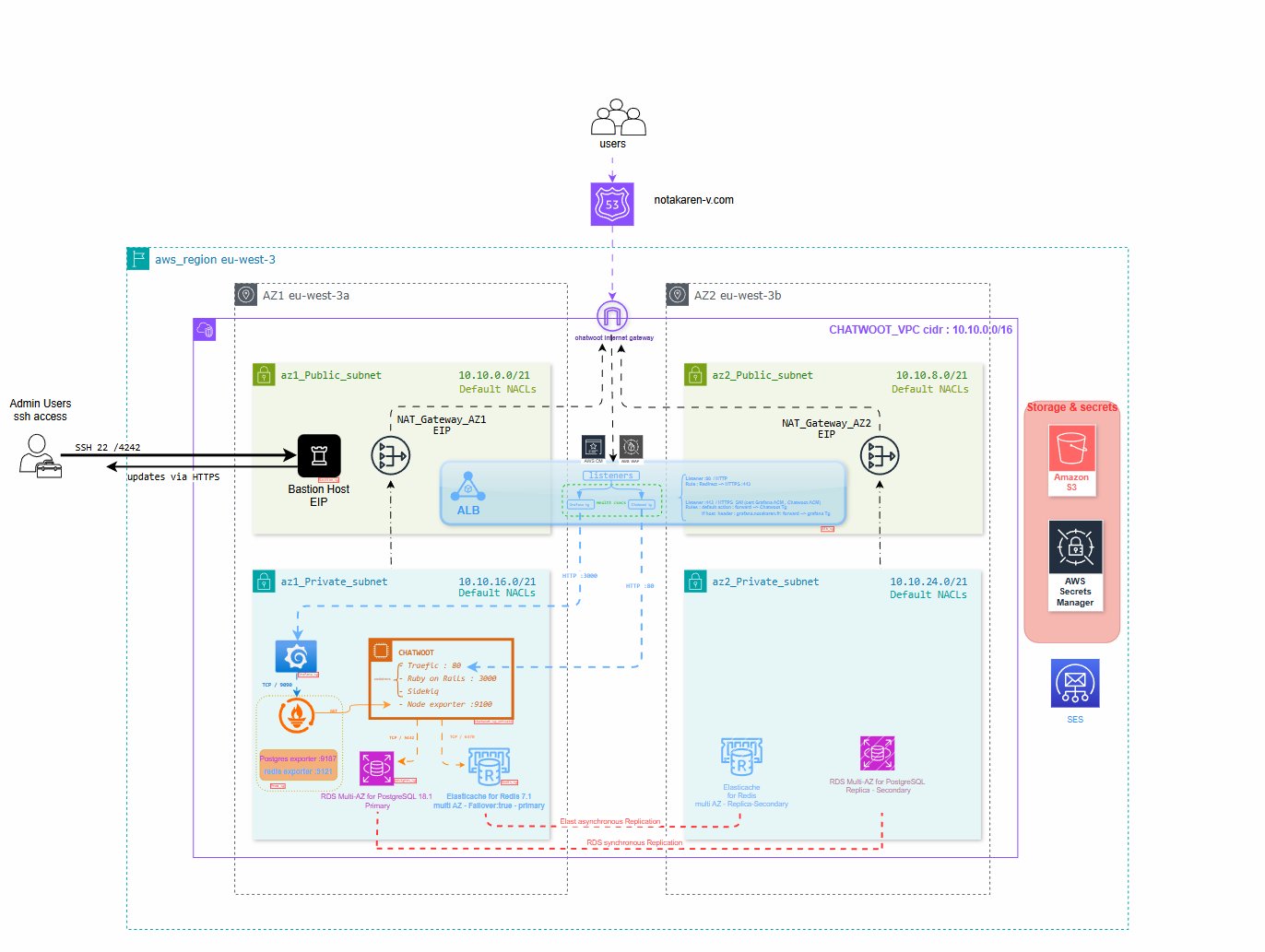Click the 'Ruby on Rails : 3000' line
The height and width of the screenshot is (952, 1265).
point(452,678)
